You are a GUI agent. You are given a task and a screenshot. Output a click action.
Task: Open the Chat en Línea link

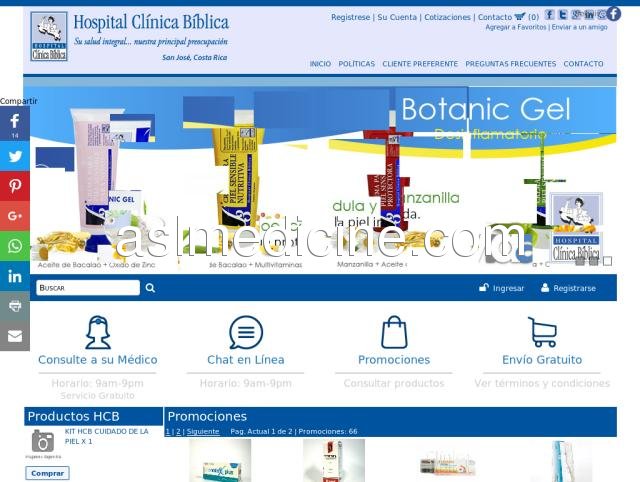(246, 360)
